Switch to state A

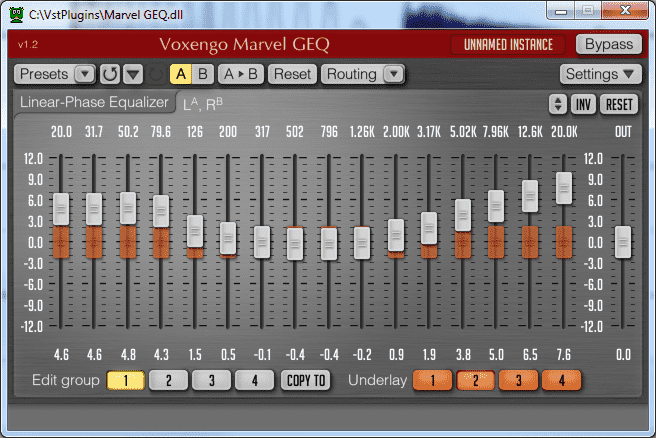pyautogui.click(x=180, y=74)
